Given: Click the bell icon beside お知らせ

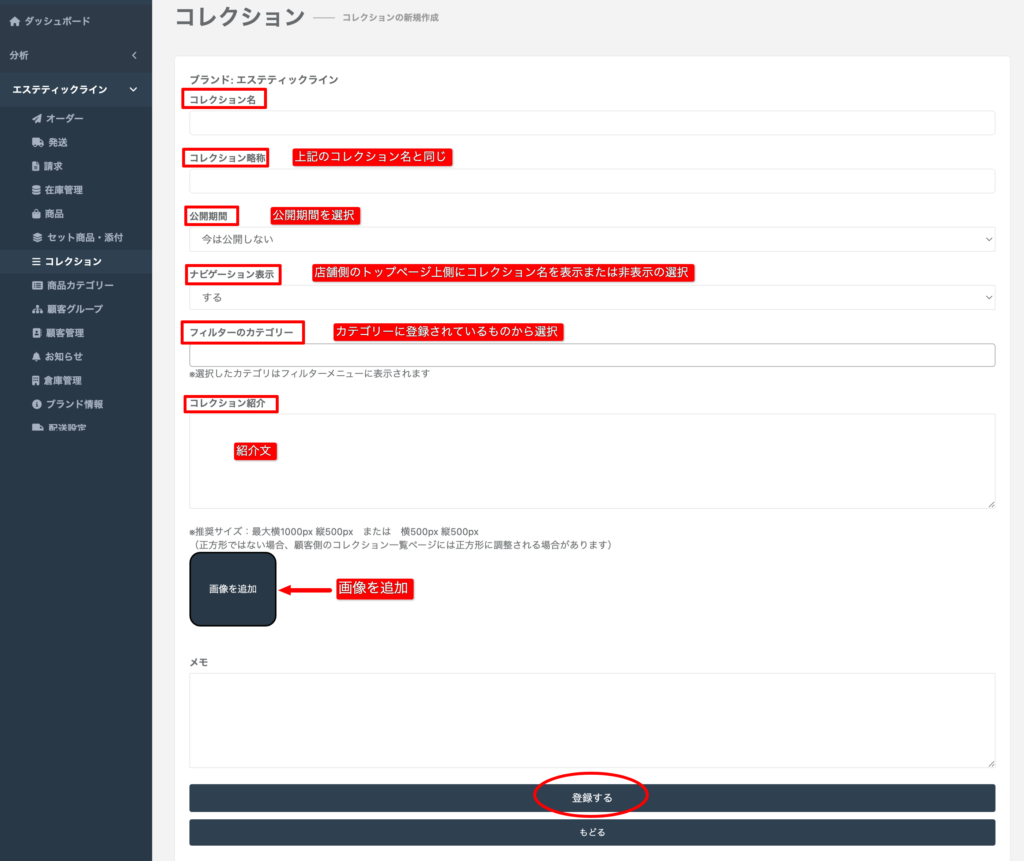Looking at the screenshot, I should pyautogui.click(x=37, y=357).
